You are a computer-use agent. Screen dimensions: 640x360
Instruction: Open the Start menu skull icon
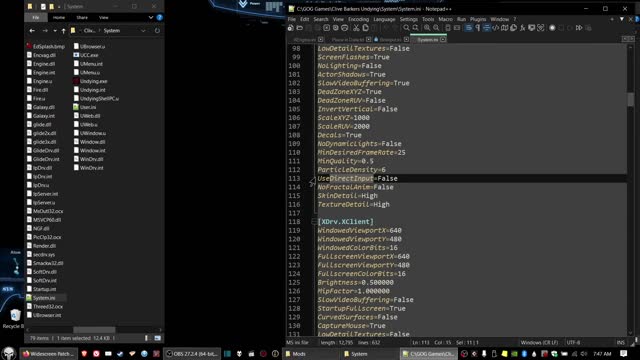click(9, 353)
